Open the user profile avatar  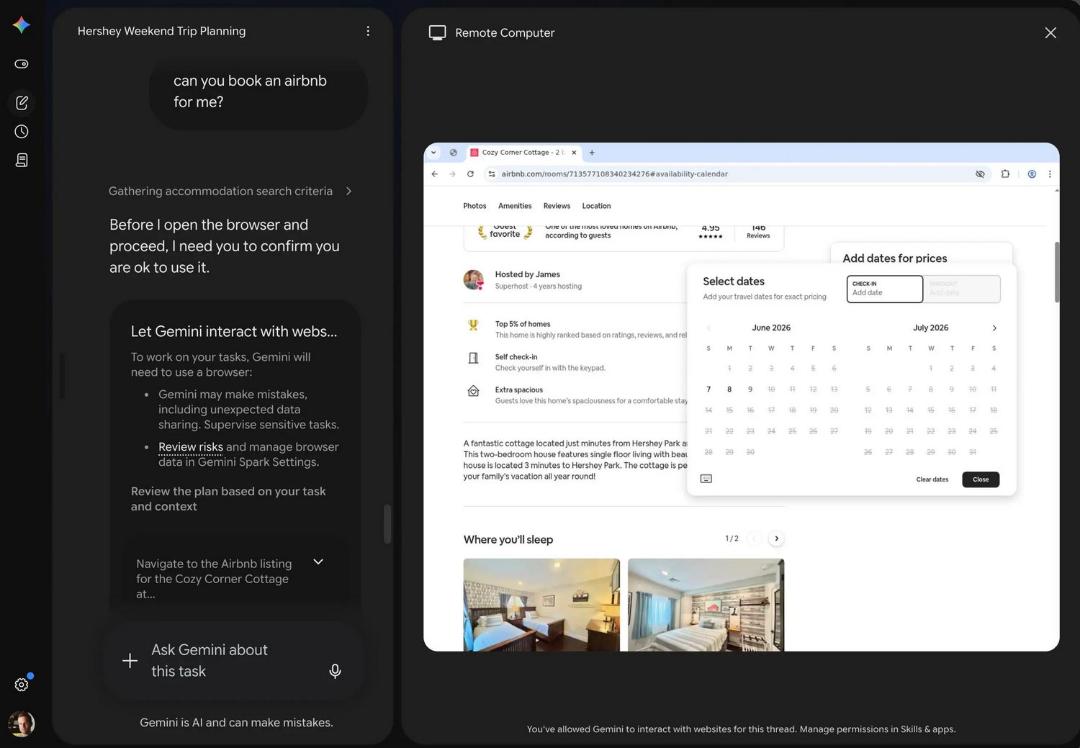pos(21,724)
